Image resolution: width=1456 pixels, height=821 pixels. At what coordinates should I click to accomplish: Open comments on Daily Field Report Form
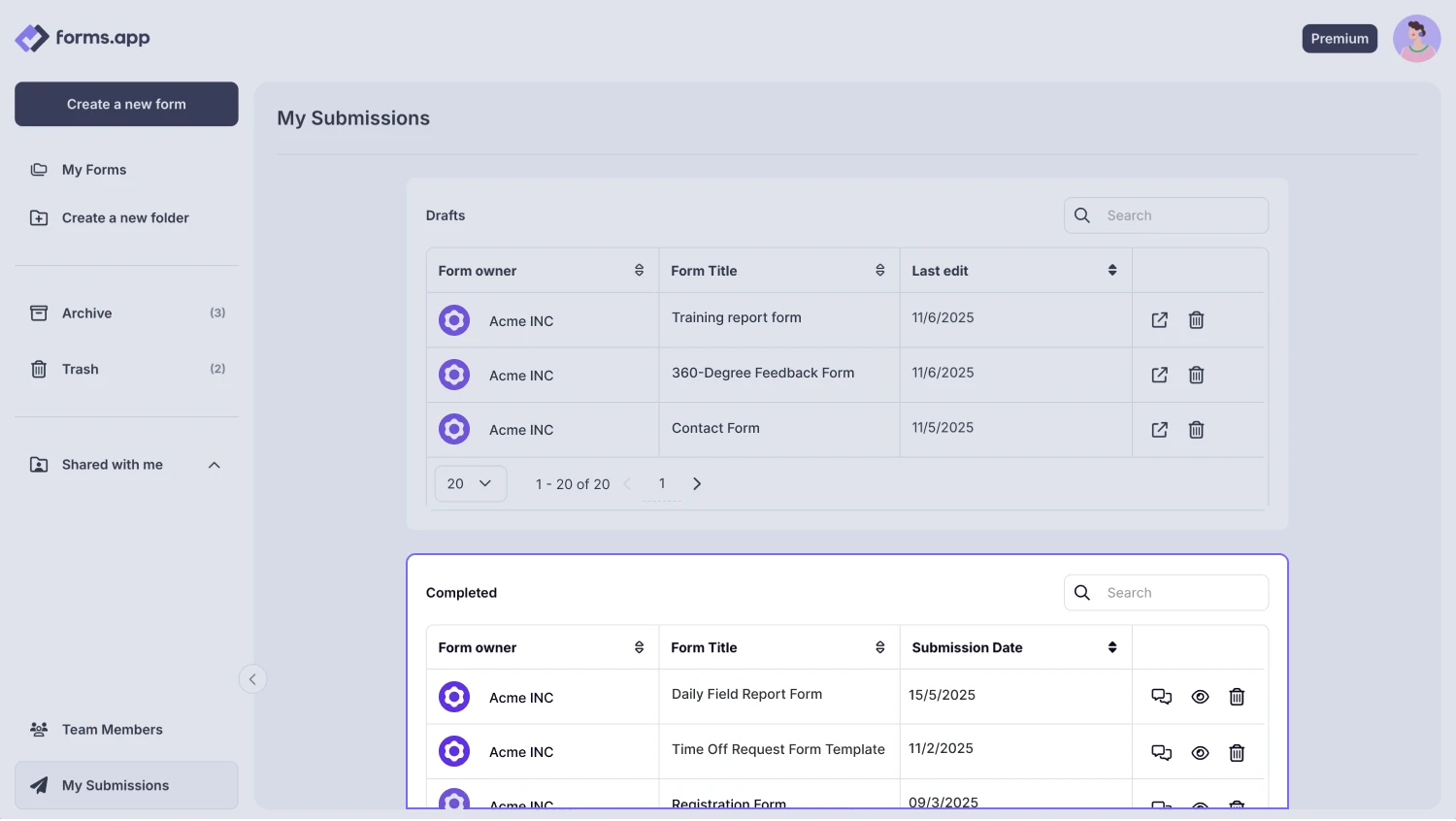click(1161, 696)
